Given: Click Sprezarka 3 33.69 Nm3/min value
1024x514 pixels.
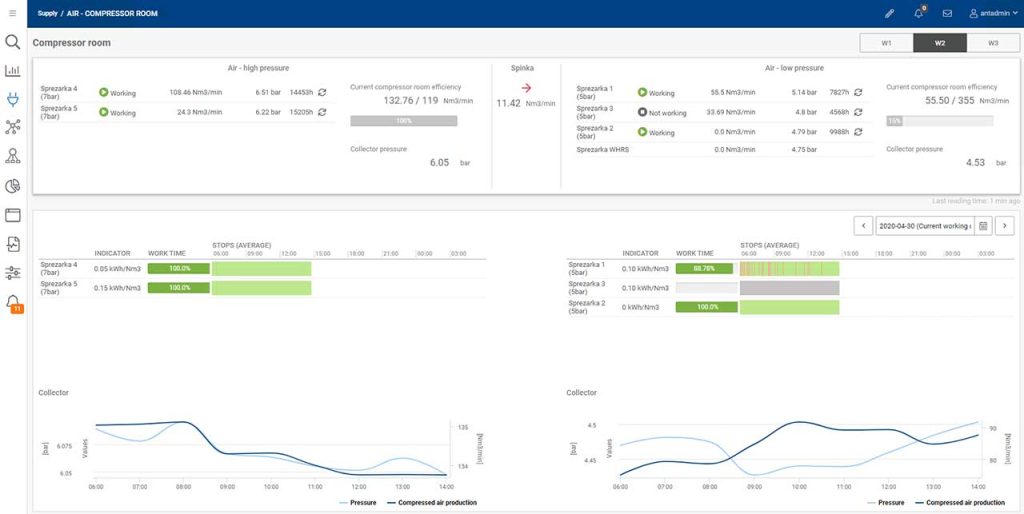Looking at the screenshot, I should coord(731,112).
